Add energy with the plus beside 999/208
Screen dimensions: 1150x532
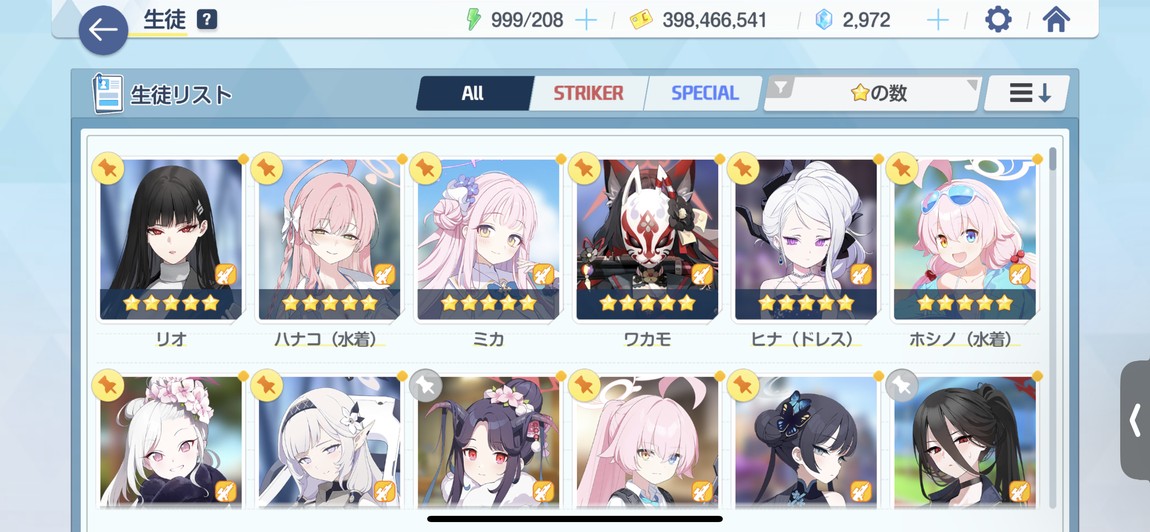coord(586,20)
